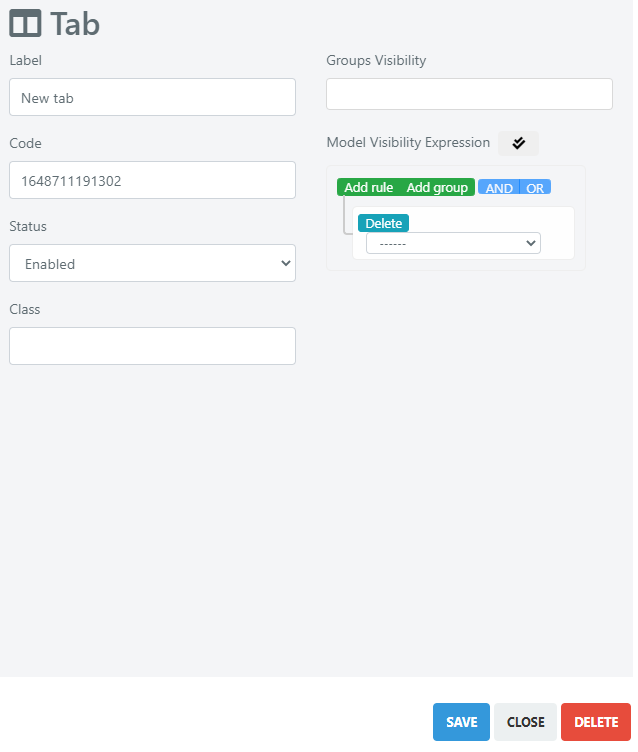This screenshot has height=752, width=638.
Task: Click the Tab layout icon in header
Action: 25,24
